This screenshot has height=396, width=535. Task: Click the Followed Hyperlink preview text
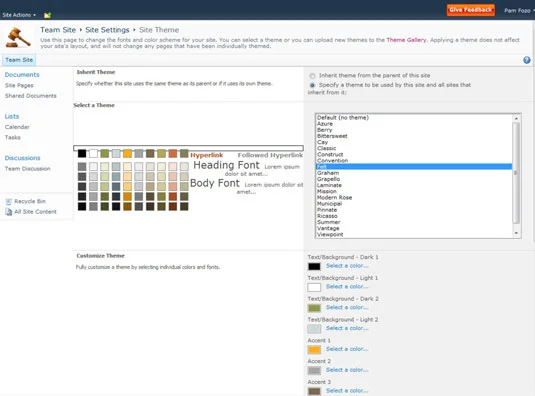270,155
